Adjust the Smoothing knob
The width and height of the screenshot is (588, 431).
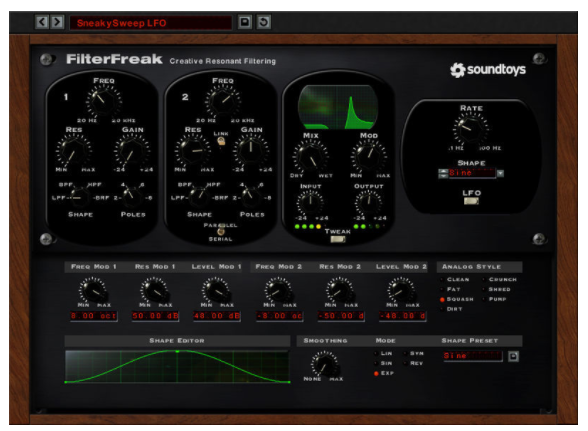point(324,364)
